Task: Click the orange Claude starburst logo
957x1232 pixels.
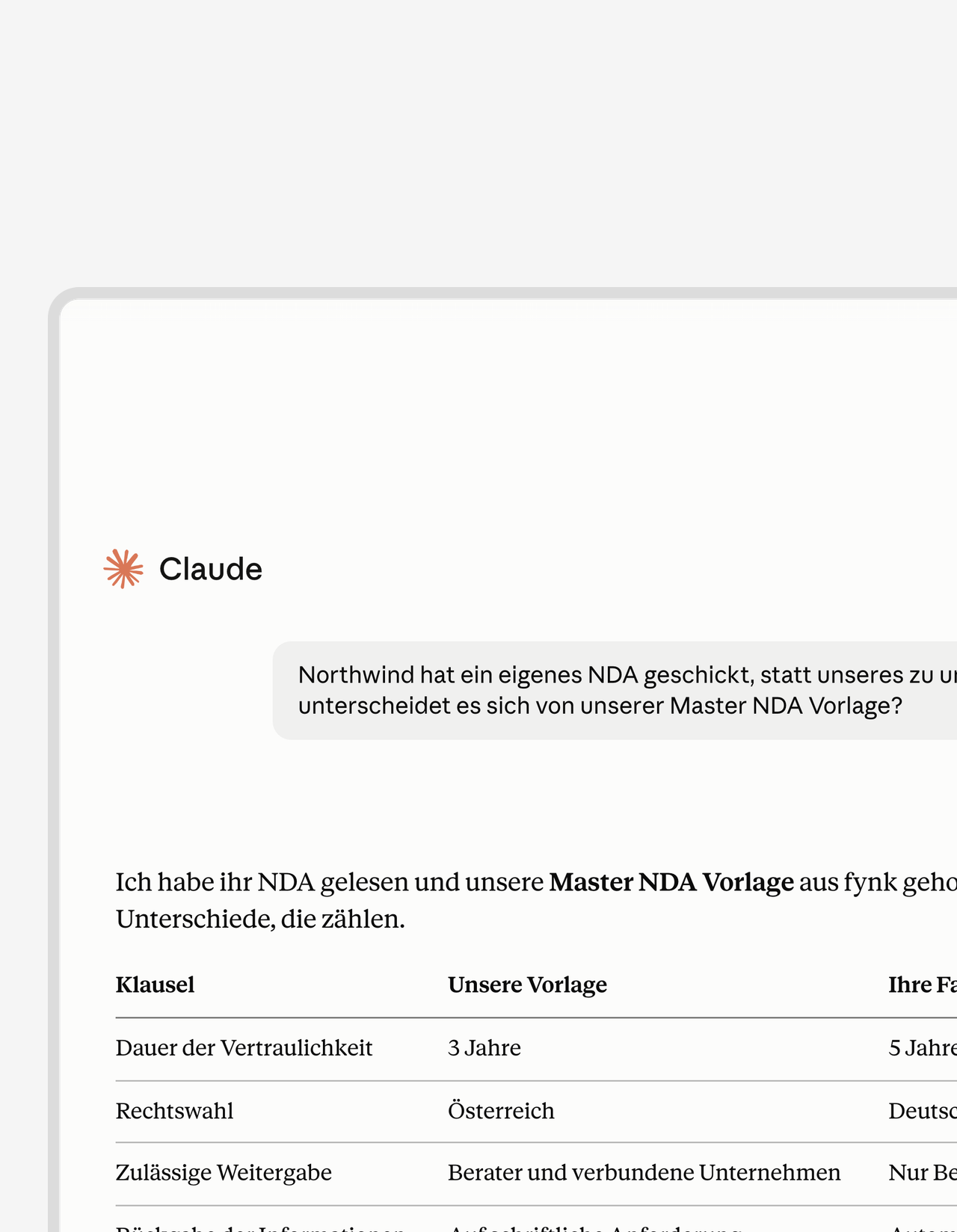Action: pos(123,569)
